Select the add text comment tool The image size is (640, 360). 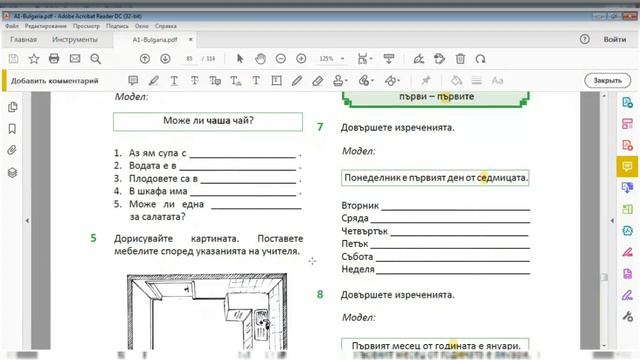coord(256,80)
